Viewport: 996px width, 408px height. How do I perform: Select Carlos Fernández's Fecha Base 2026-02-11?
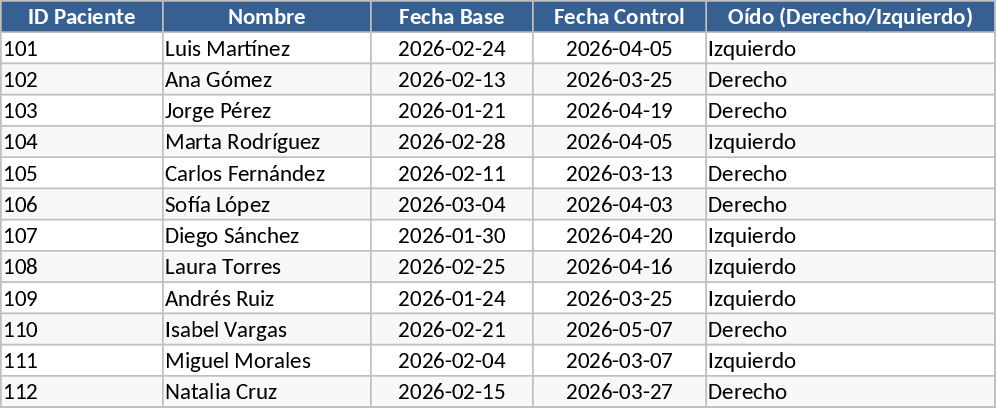451,174
